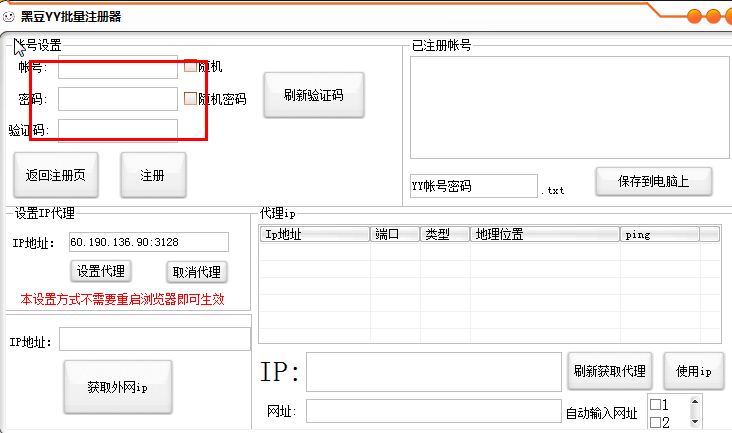Click the 设置代理 button

(101, 271)
